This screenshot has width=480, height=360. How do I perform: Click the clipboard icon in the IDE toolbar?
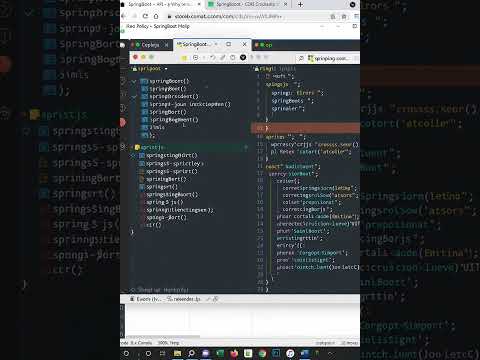click(x=233, y=58)
